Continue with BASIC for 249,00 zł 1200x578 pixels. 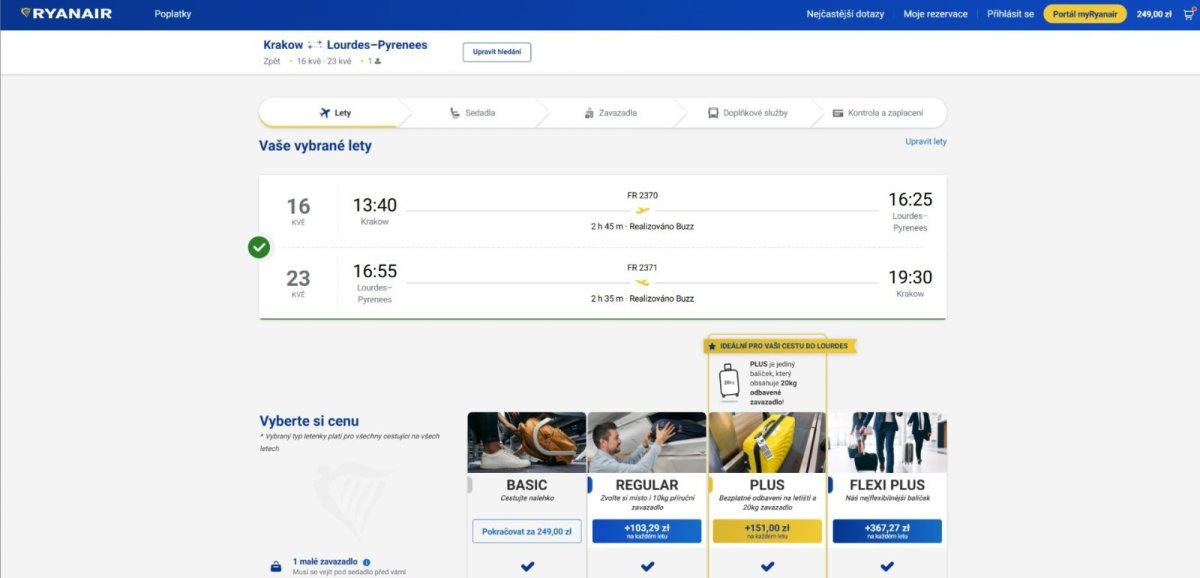tap(527, 531)
